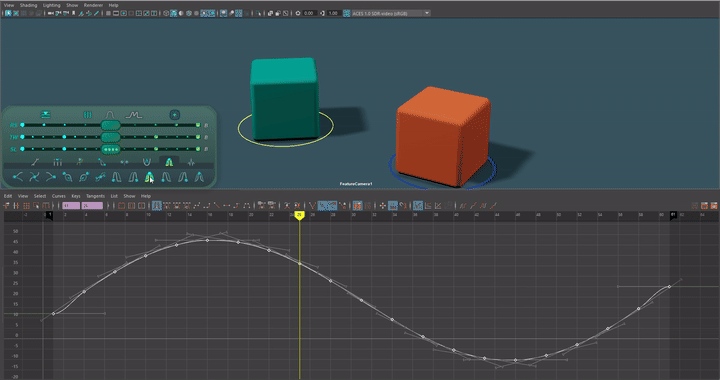Open the Graph Editor Keys menu
The image size is (720, 380).
[76, 196]
